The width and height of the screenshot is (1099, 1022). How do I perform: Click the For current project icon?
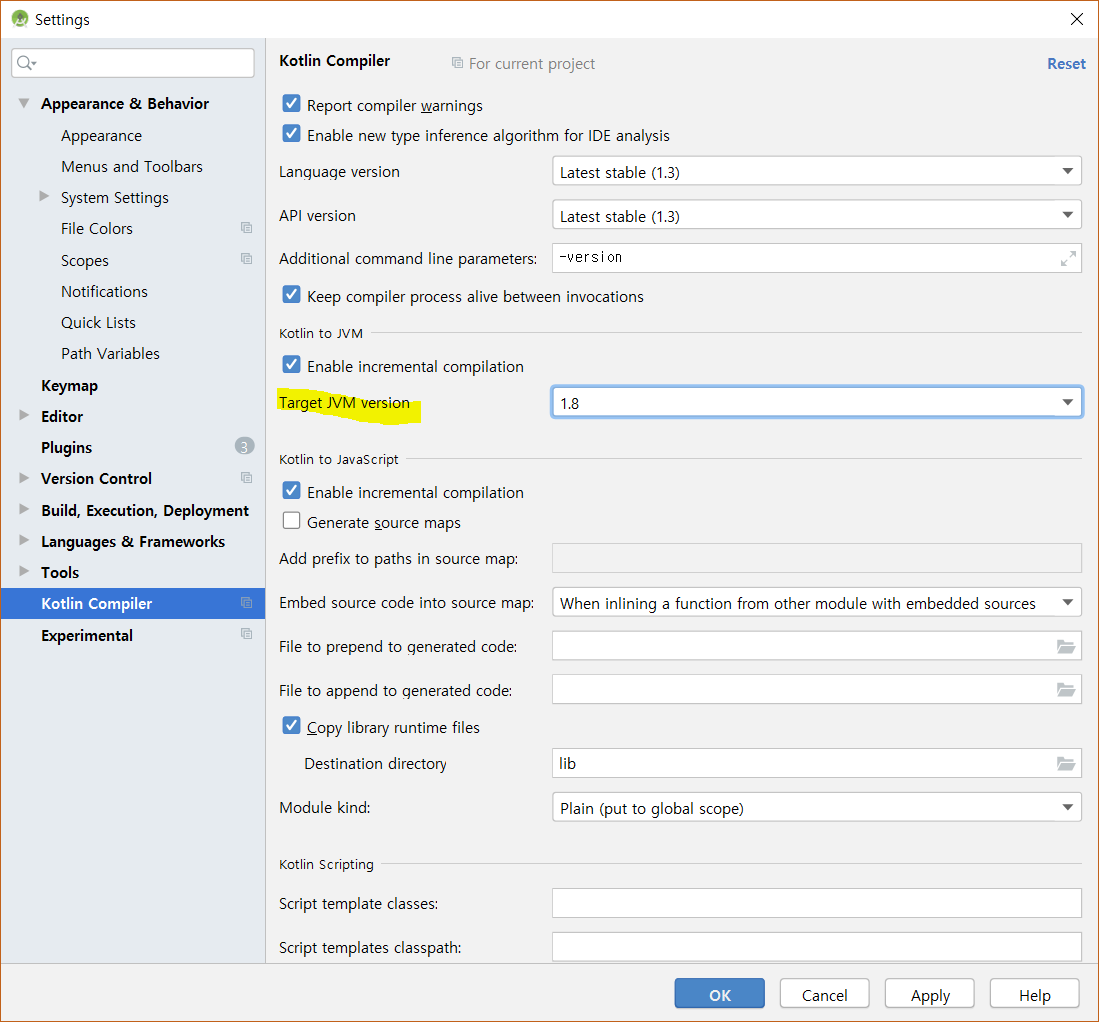tap(457, 63)
